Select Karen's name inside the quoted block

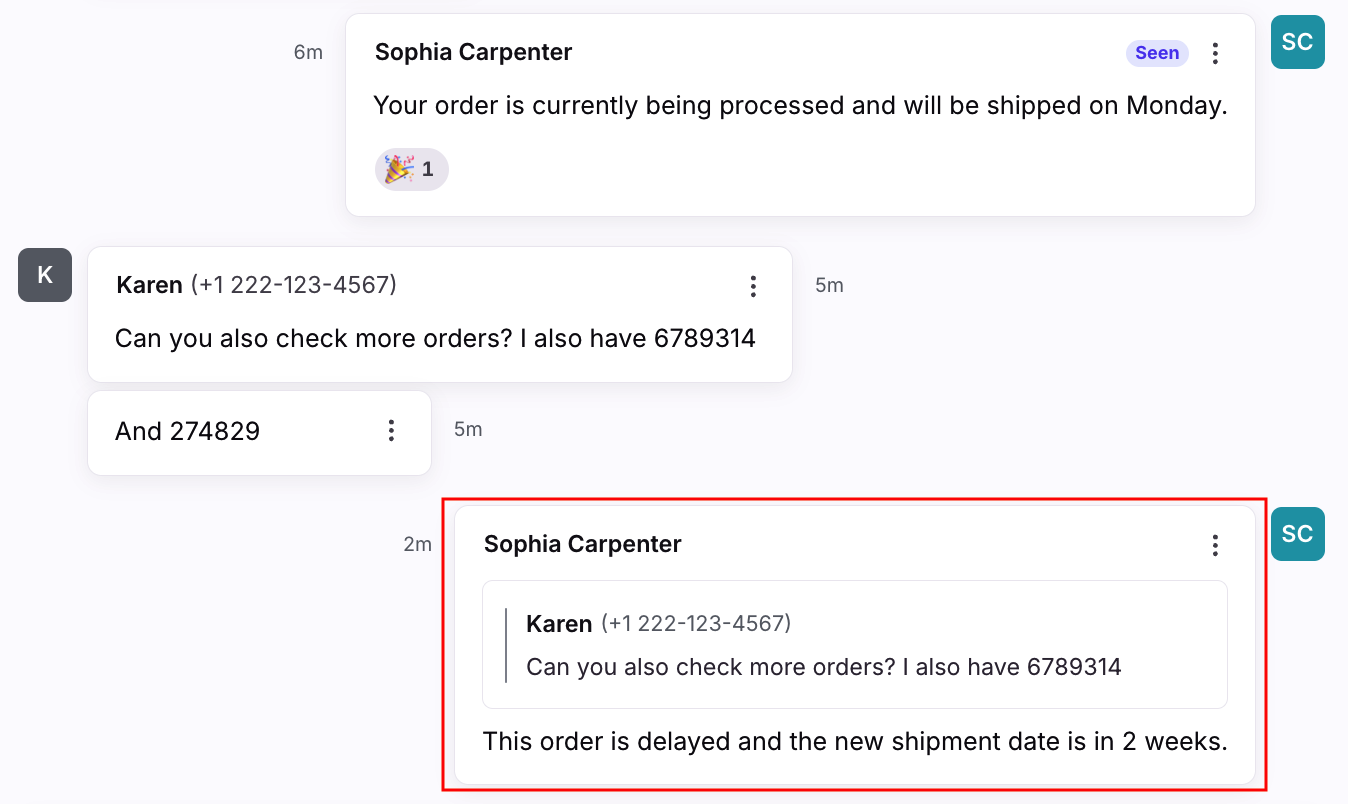tap(559, 624)
